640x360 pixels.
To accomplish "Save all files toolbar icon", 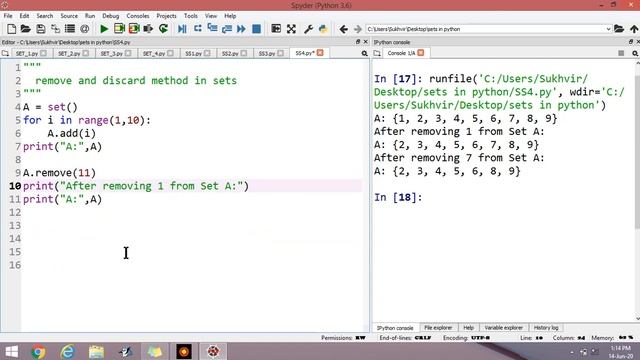I will tap(55, 29).
